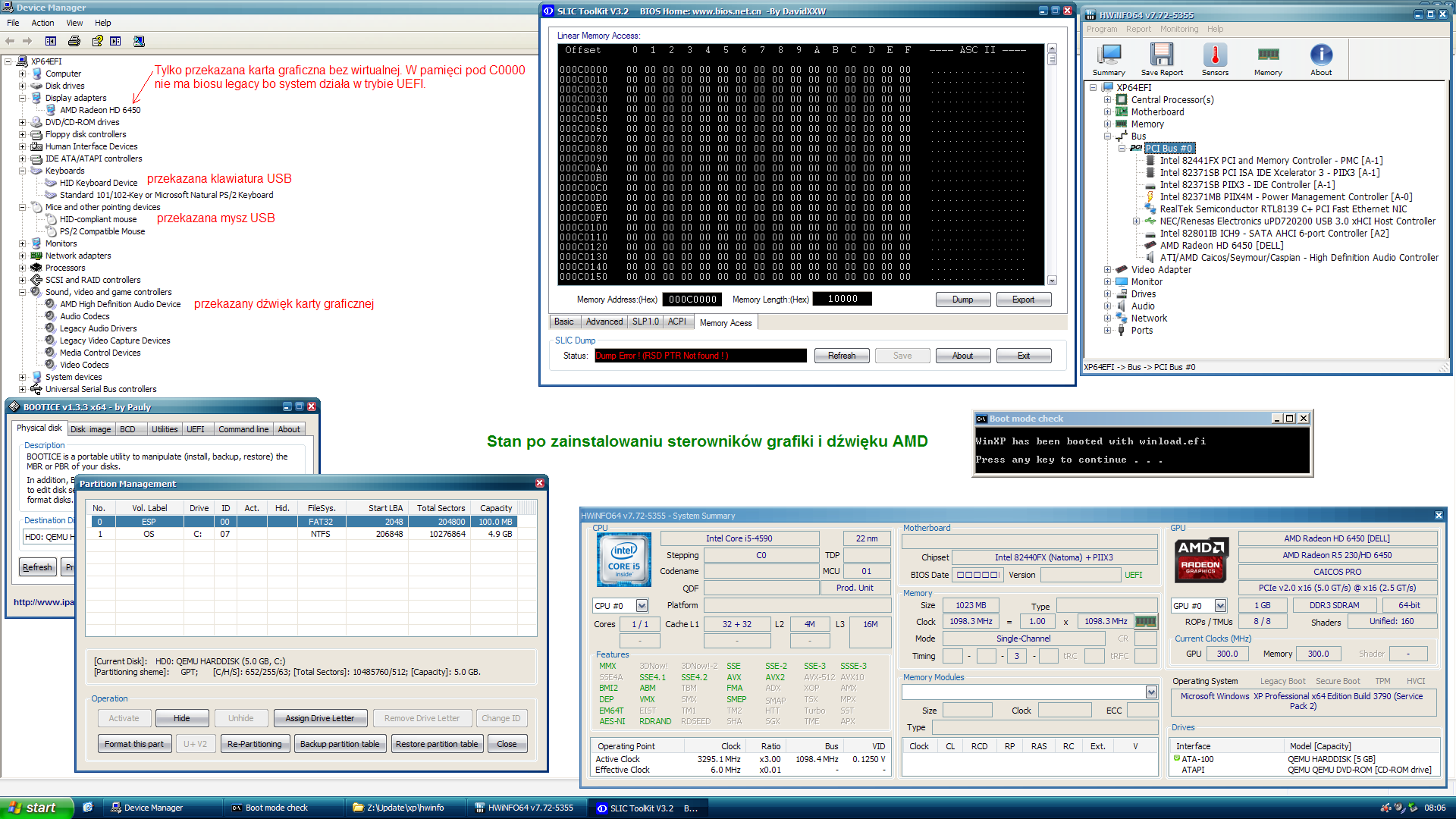This screenshot has height=819, width=1456.
Task: Collapse the Display adapters node
Action: coord(23,98)
